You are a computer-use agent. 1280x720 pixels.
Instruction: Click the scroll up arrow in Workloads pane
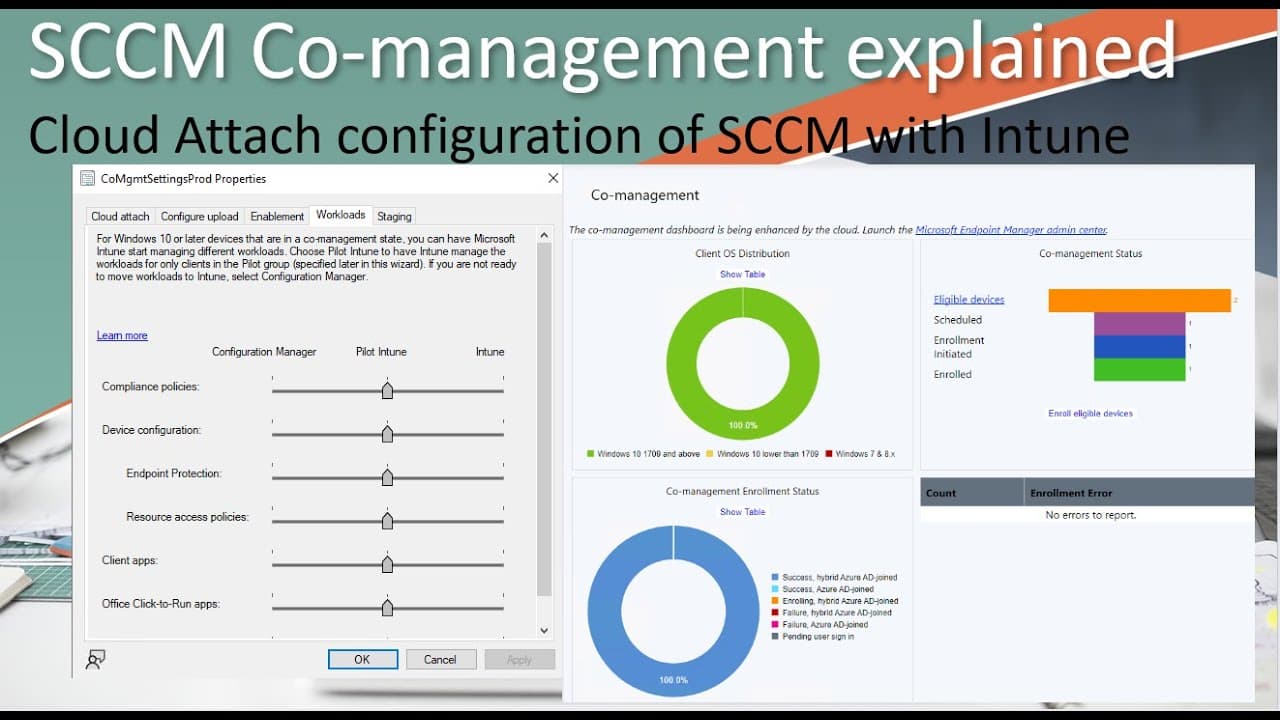[544, 236]
